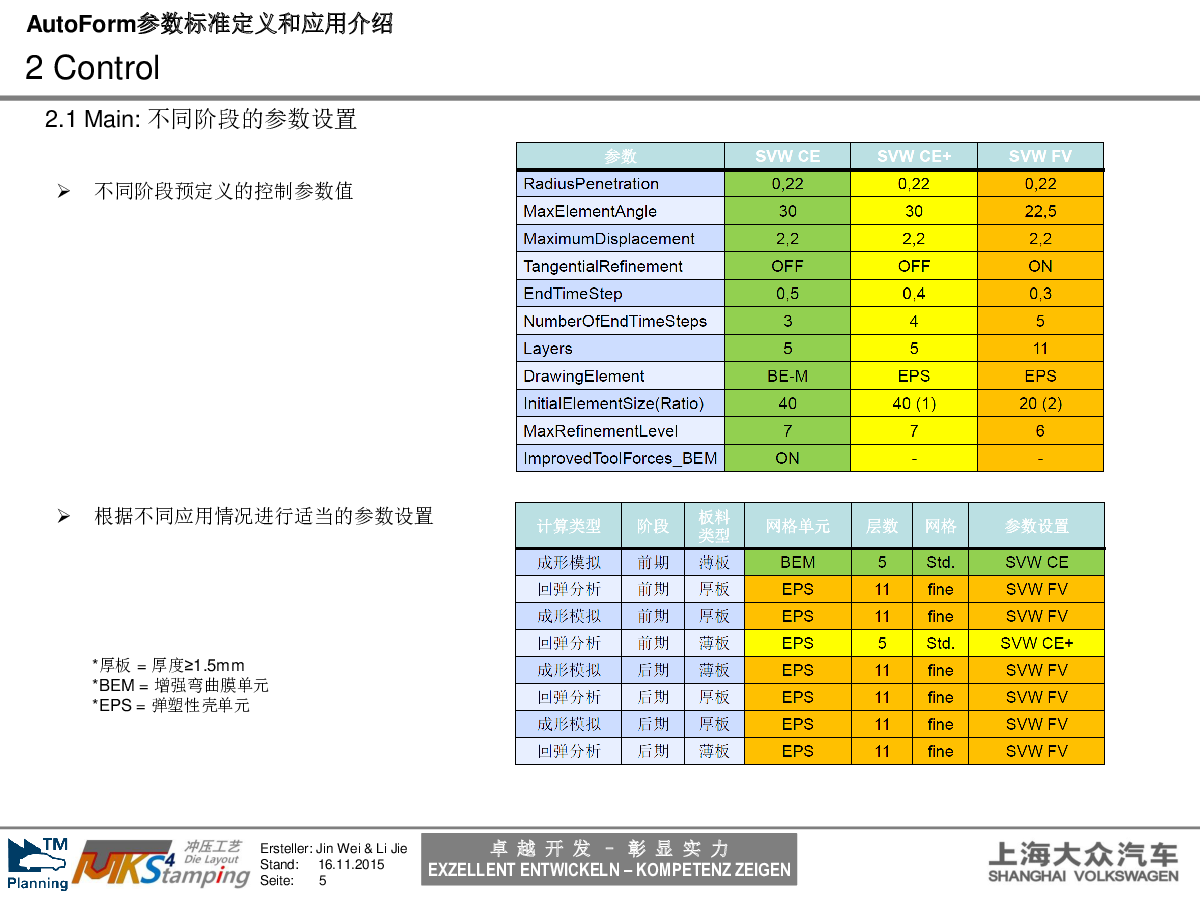Click the '网格' column header

click(940, 526)
